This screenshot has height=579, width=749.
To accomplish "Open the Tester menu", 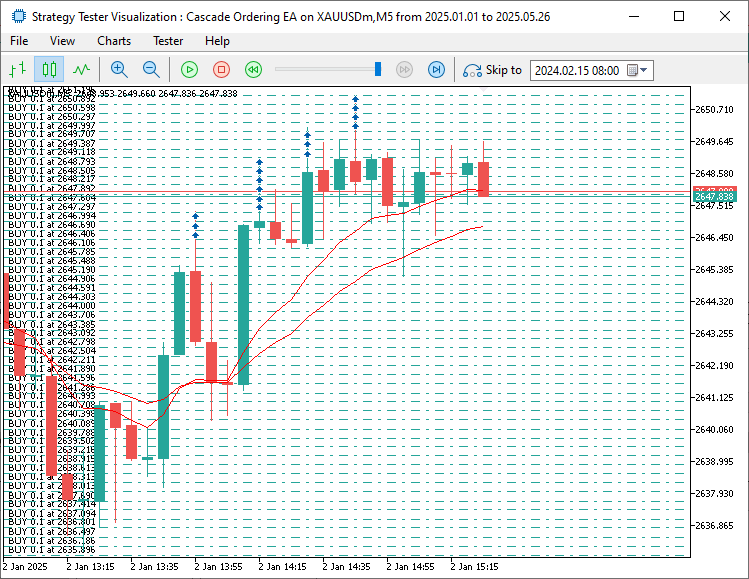I will 168,41.
